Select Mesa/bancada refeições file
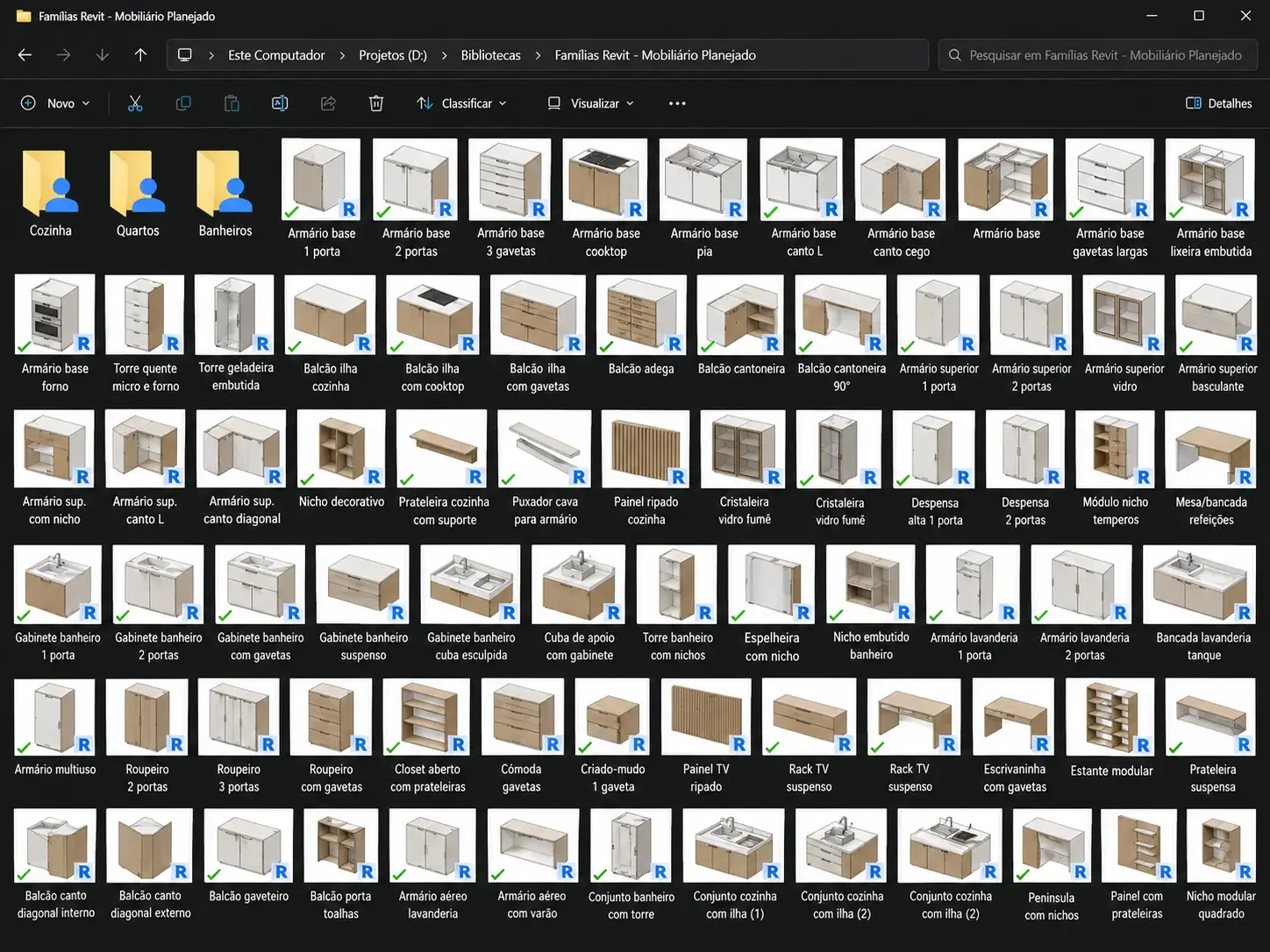 click(x=1211, y=468)
